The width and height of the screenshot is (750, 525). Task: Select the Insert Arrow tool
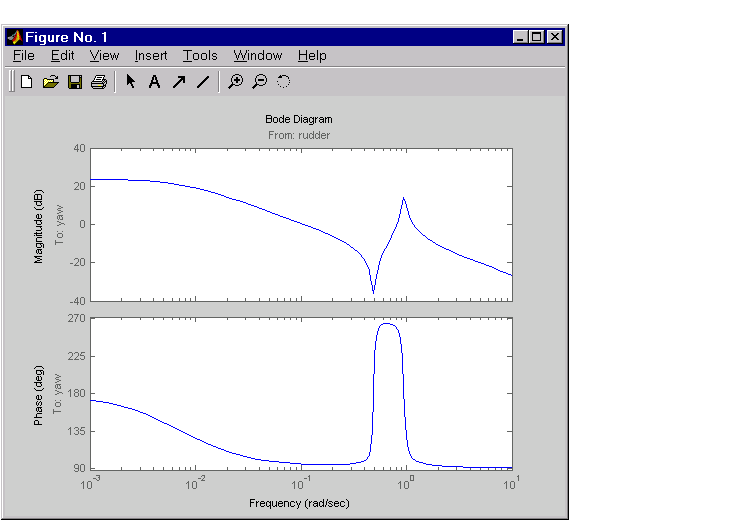tap(178, 82)
